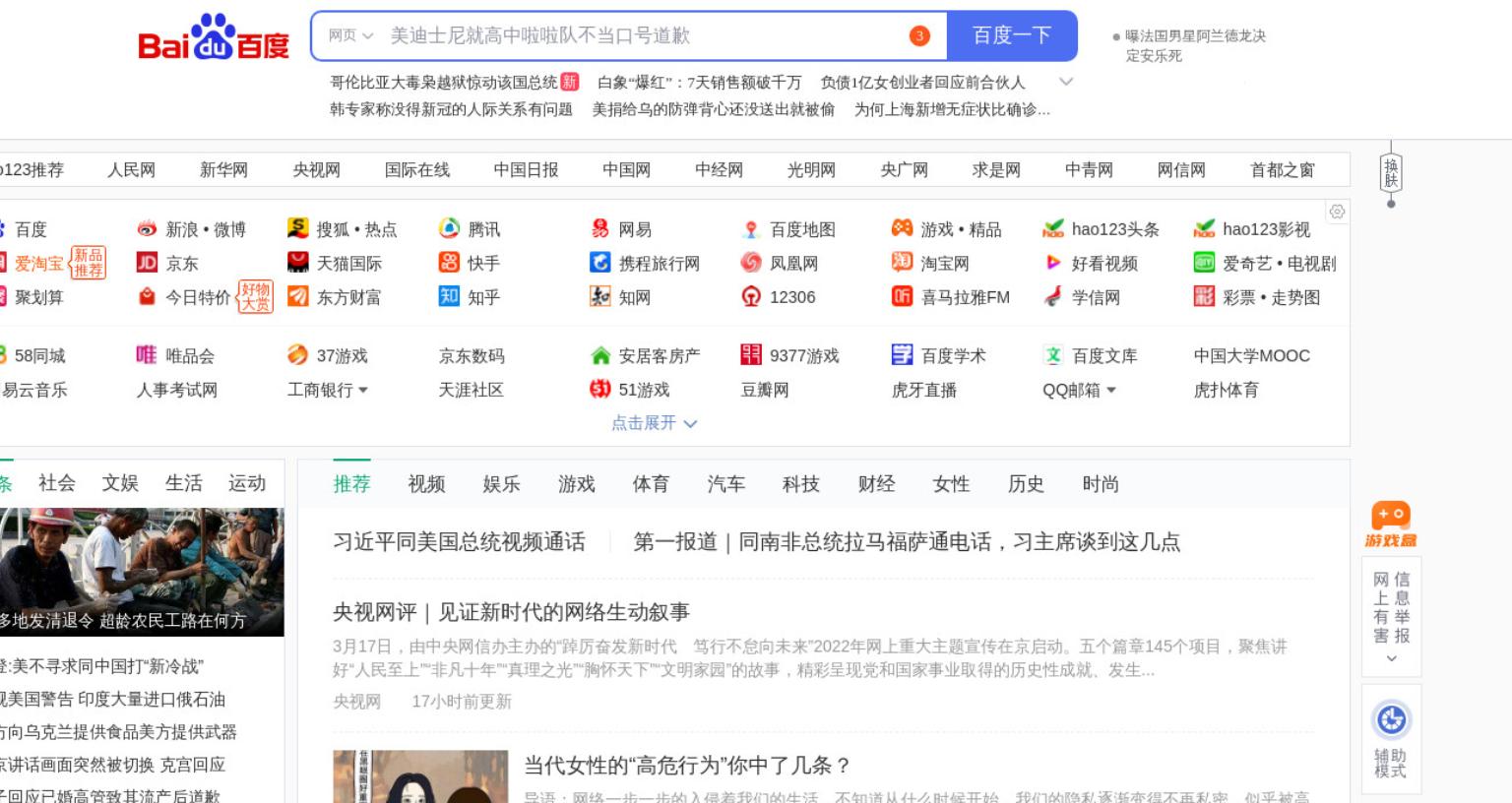The height and width of the screenshot is (803, 1512).
Task: Open the Sina Weibo site icon
Action: pyautogui.click(x=147, y=229)
